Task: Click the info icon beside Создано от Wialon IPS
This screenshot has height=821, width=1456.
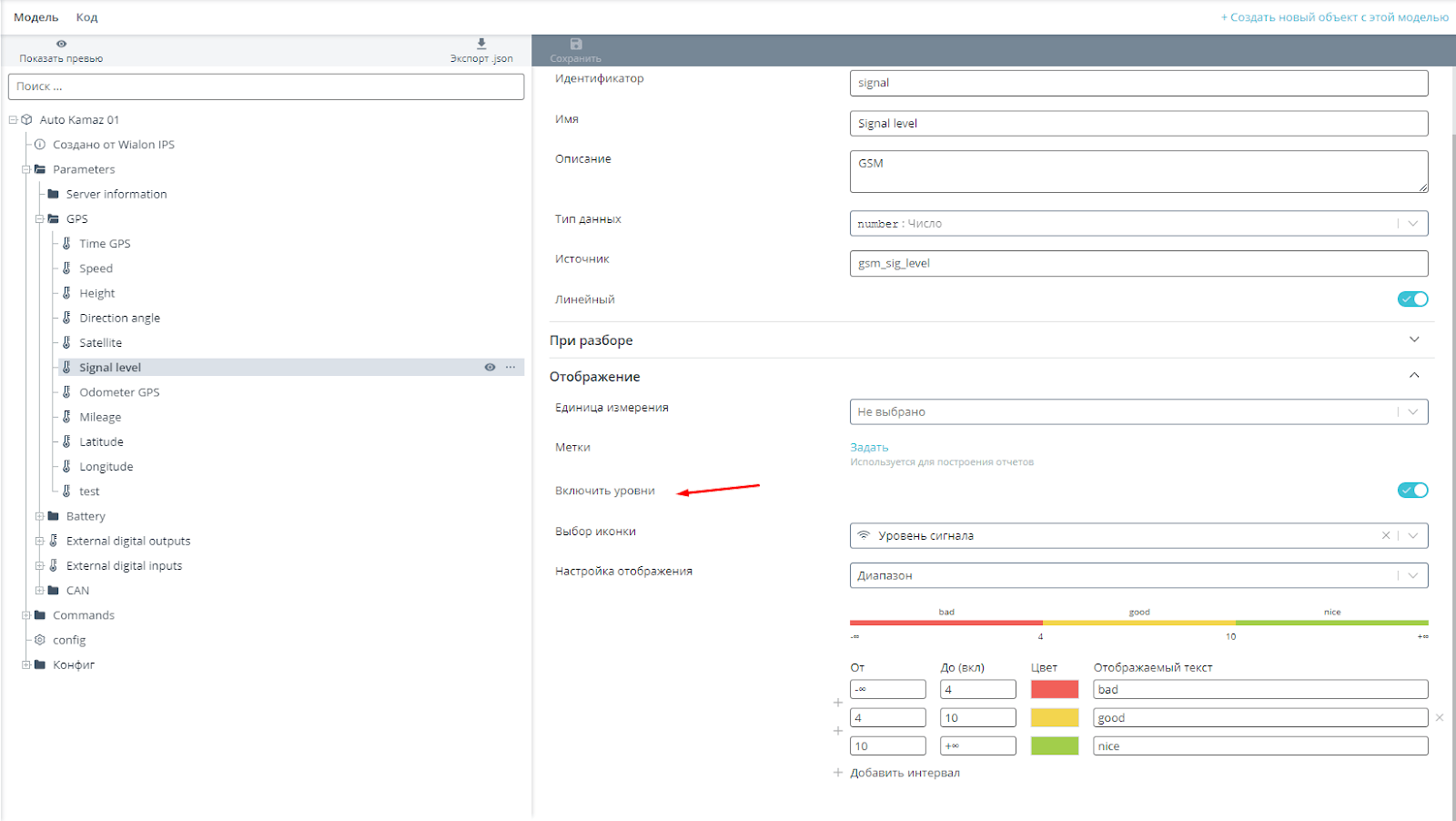Action: coord(40,144)
